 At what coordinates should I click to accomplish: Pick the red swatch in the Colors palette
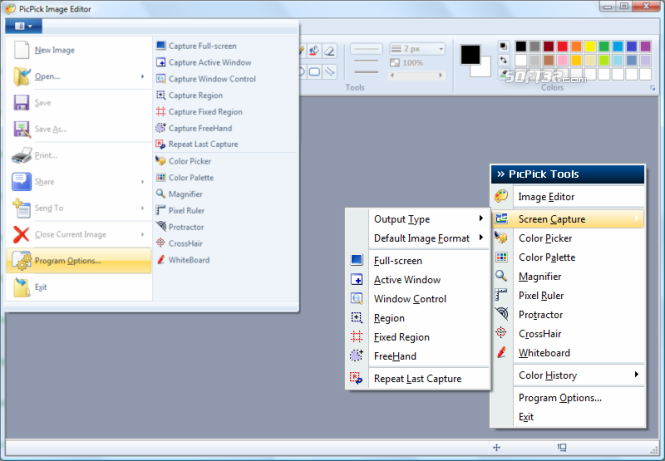click(x=562, y=46)
